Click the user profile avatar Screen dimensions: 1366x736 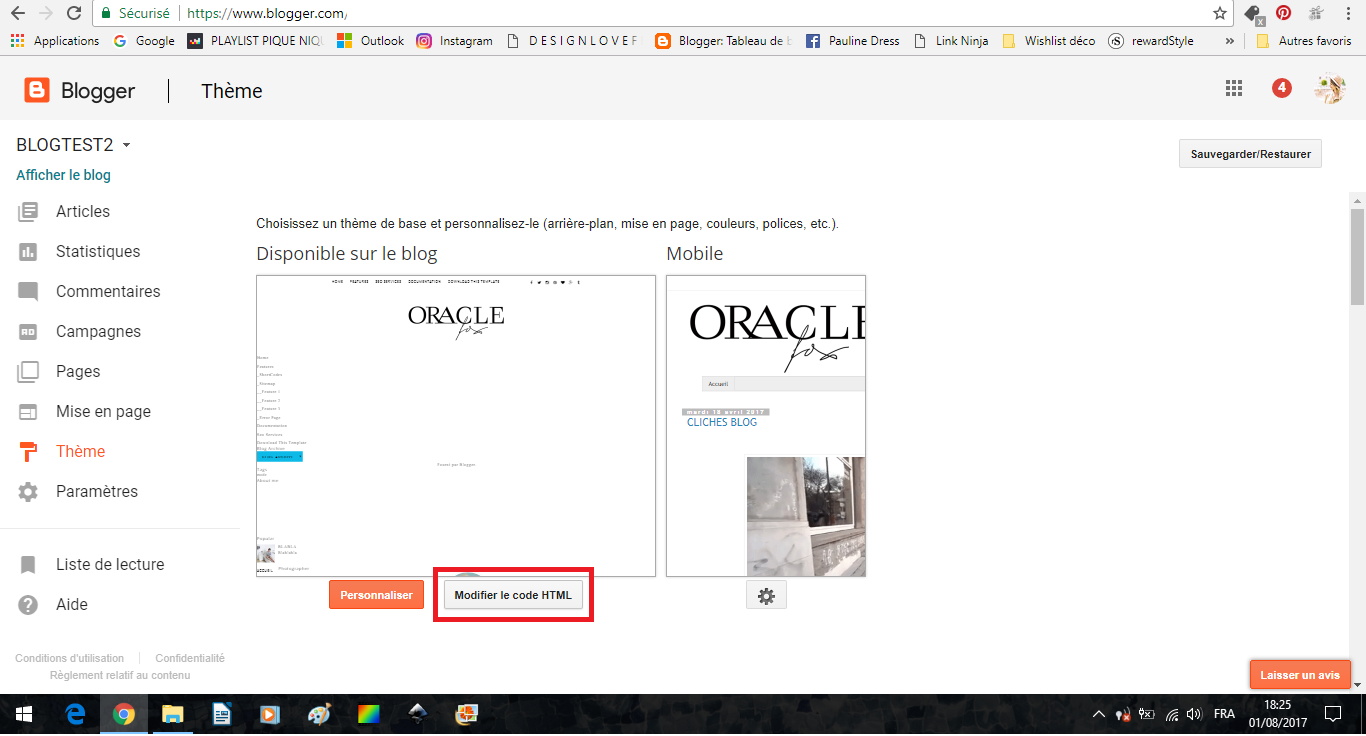[x=1329, y=89]
